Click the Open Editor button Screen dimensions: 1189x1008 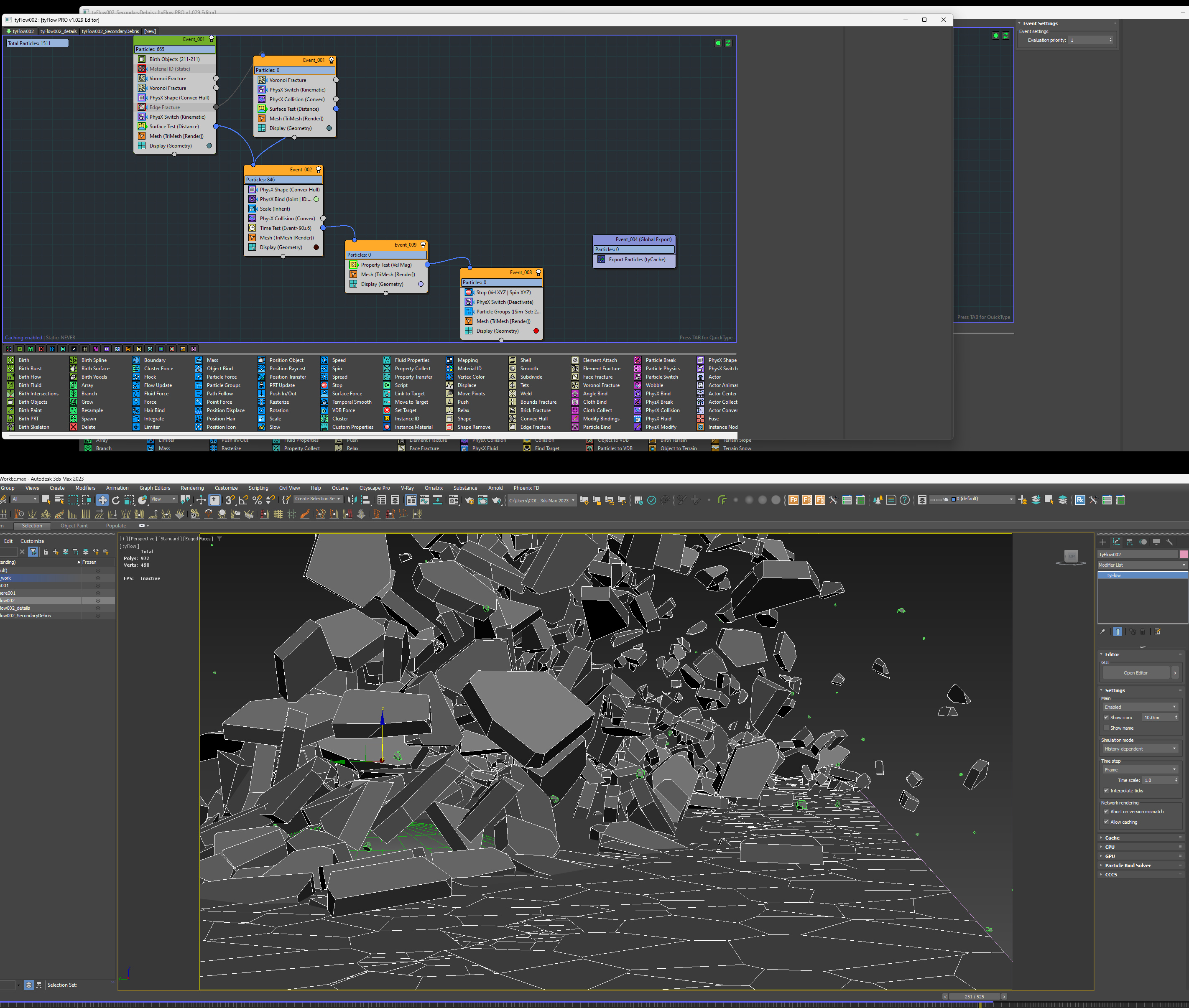click(1135, 672)
